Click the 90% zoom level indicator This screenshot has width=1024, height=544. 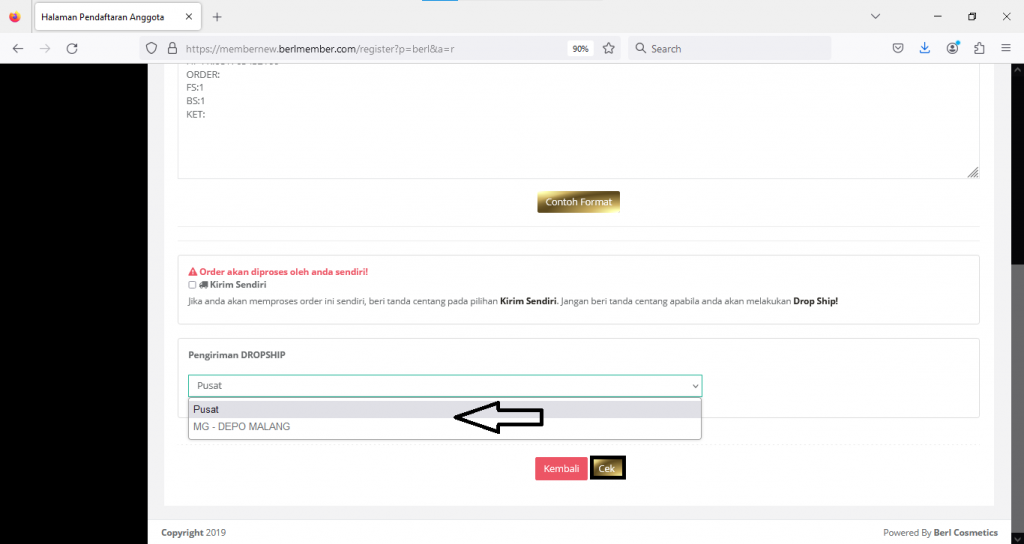579,48
